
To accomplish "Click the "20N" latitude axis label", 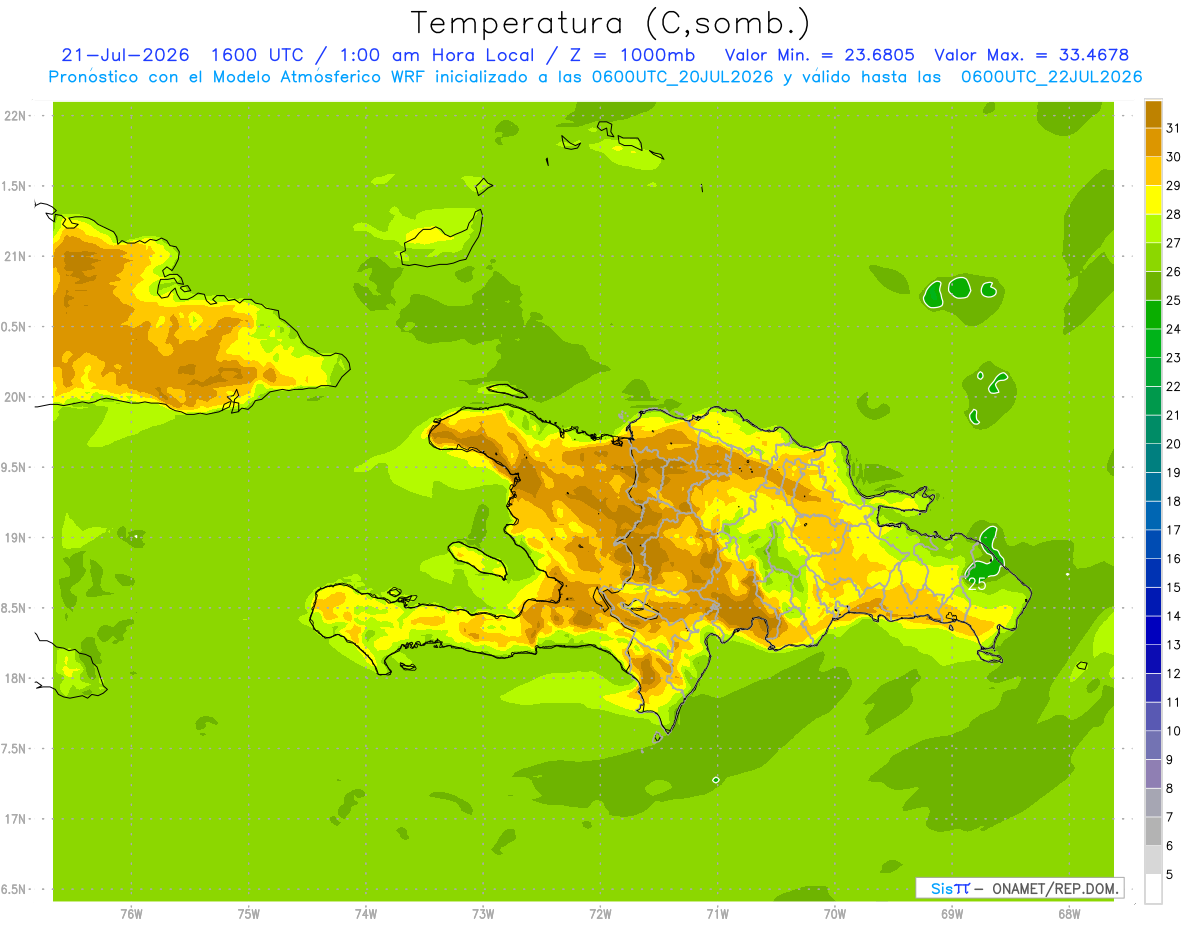I will click(x=15, y=396).
